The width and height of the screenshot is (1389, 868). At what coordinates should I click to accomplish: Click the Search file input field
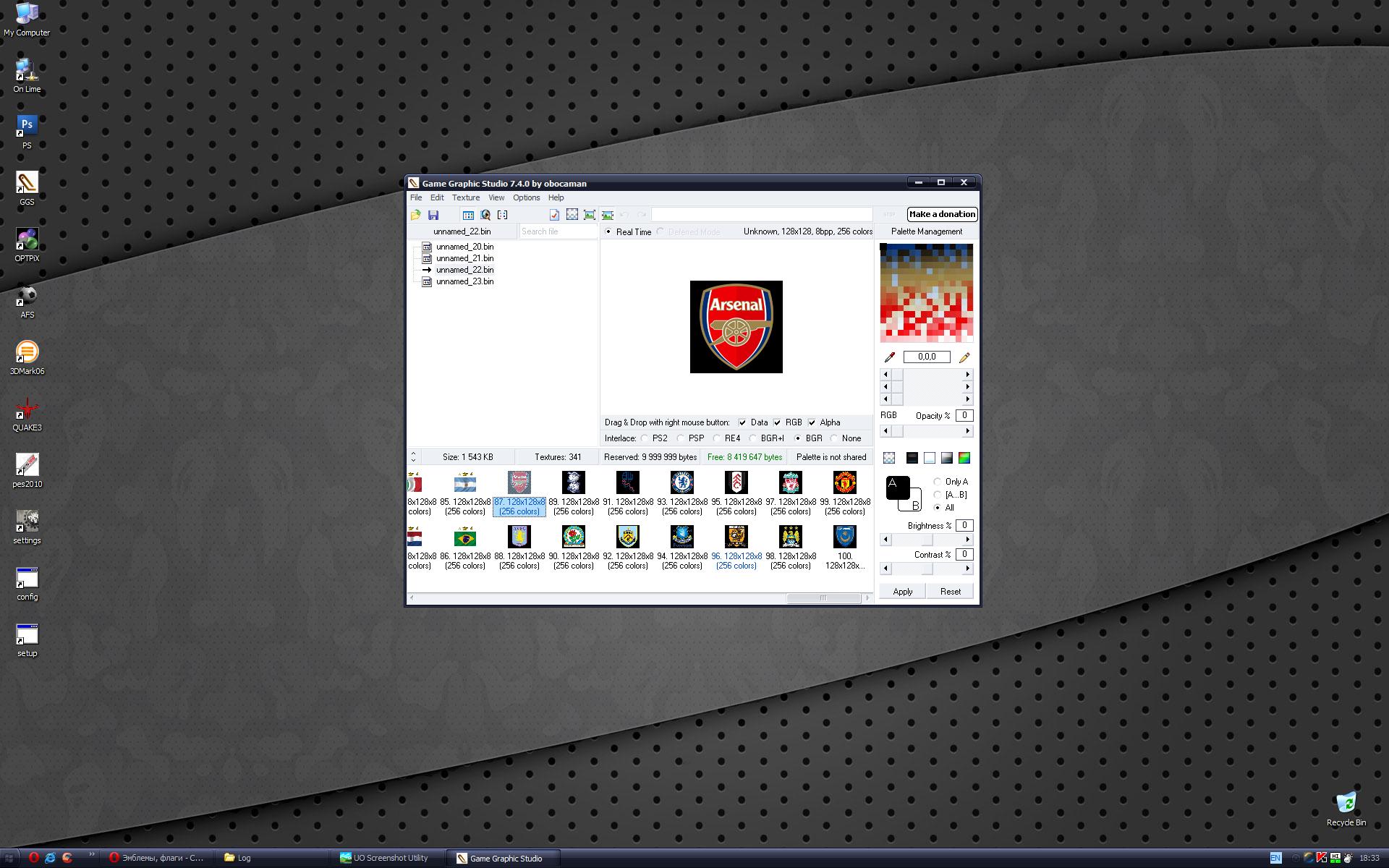(x=558, y=231)
